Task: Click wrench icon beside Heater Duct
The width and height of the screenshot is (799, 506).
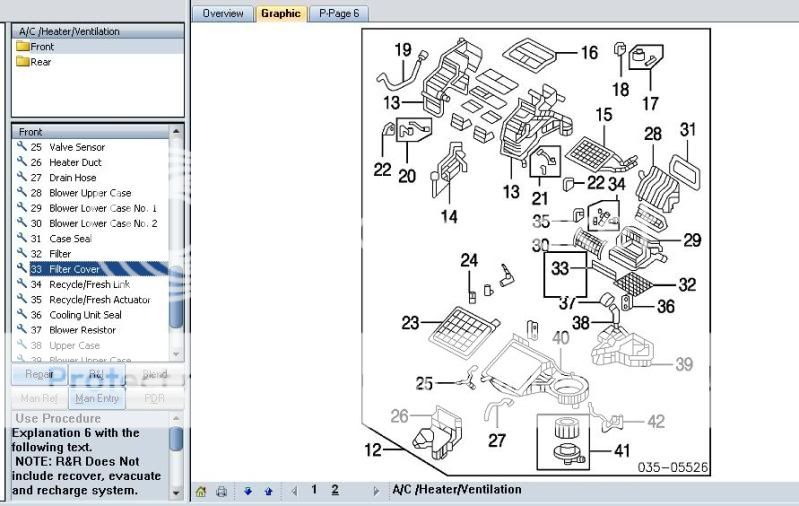Action: click(20, 162)
